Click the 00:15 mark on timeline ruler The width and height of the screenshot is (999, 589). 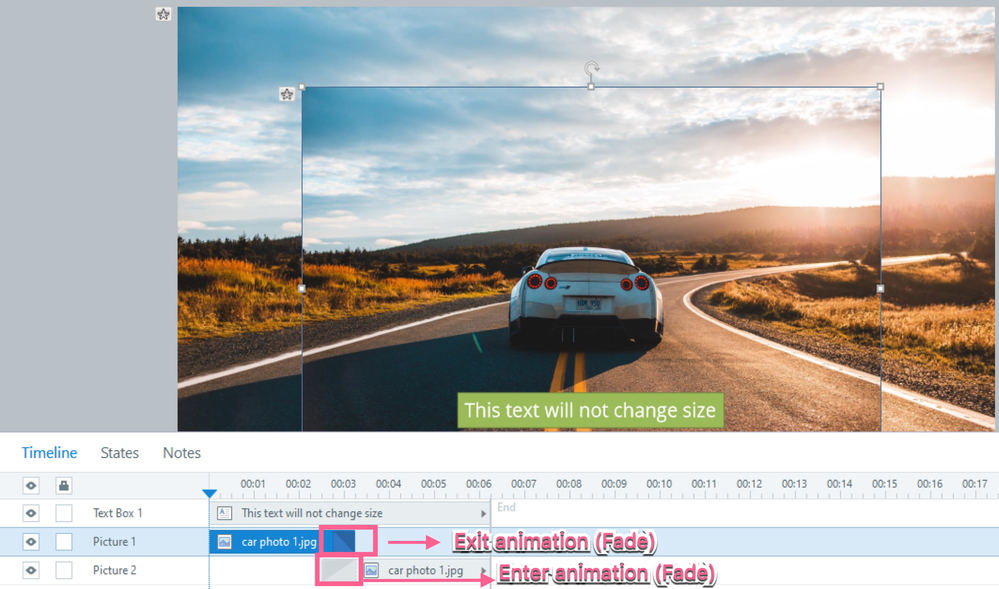point(884,484)
